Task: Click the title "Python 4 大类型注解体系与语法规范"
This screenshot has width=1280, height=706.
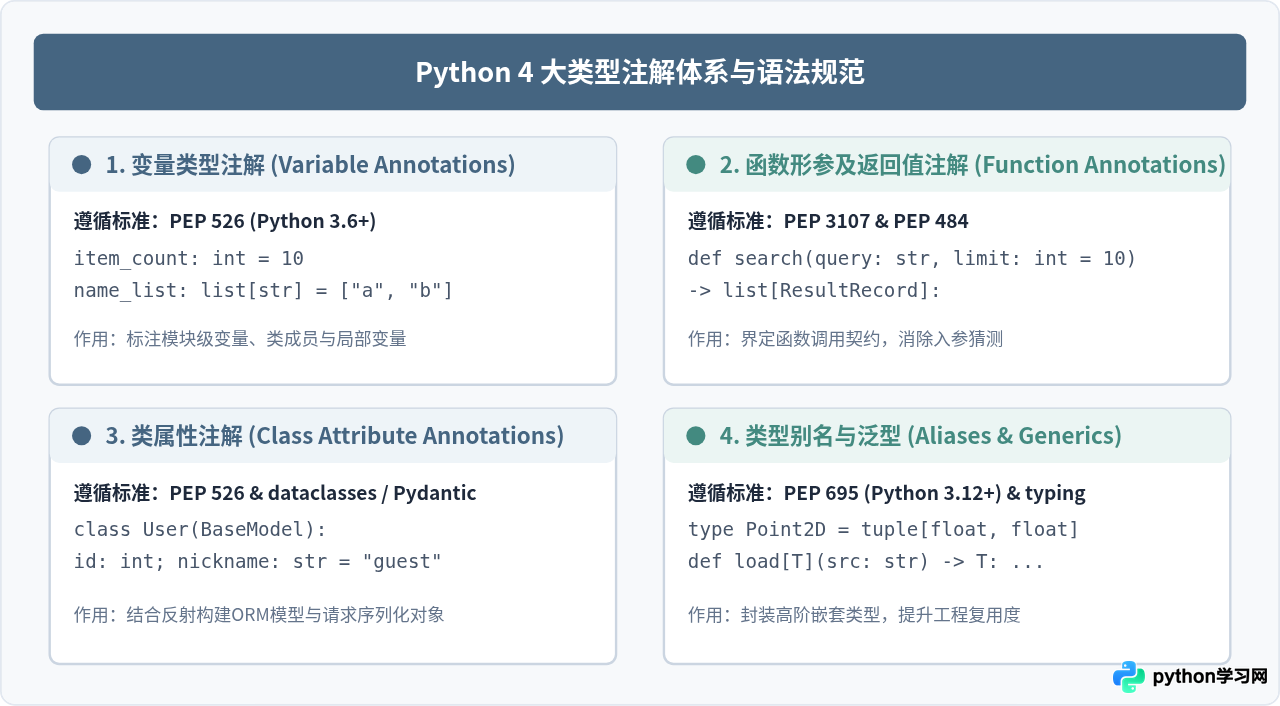Action: pyautogui.click(x=640, y=73)
